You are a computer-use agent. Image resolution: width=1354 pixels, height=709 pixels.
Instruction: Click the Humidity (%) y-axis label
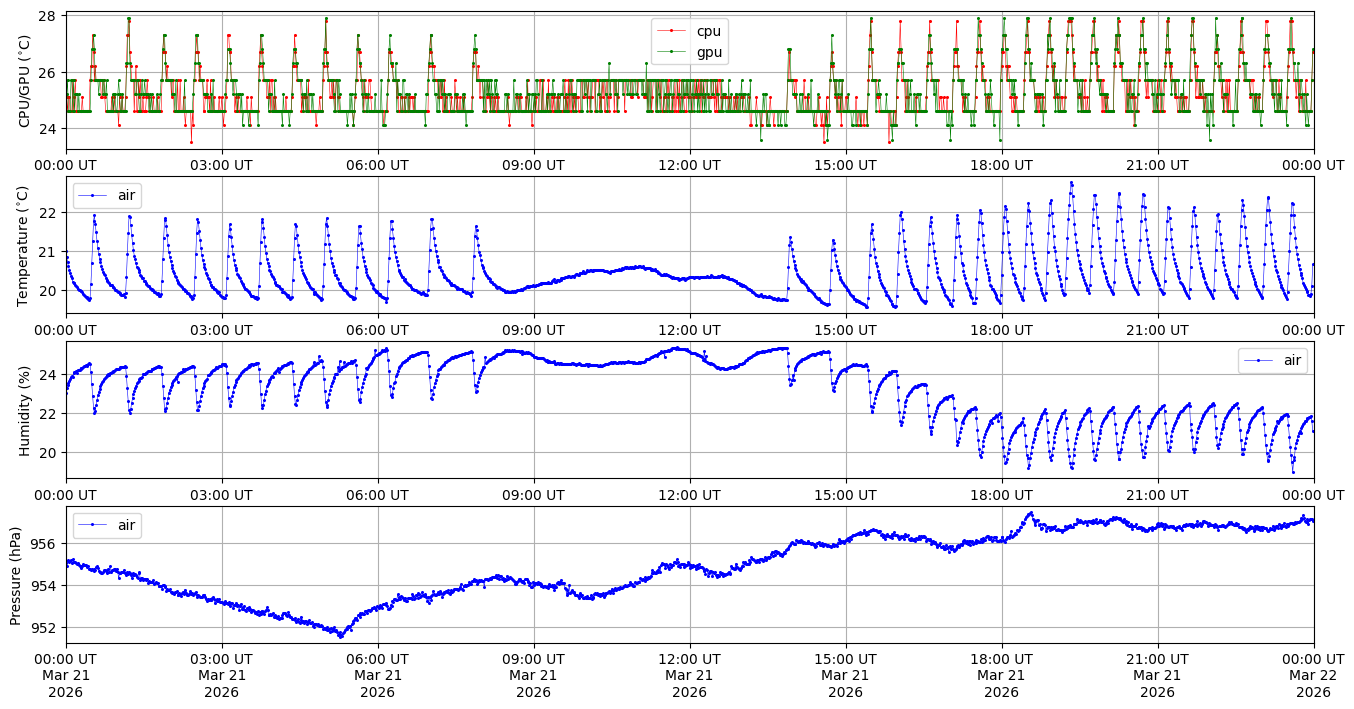pyautogui.click(x=25, y=410)
